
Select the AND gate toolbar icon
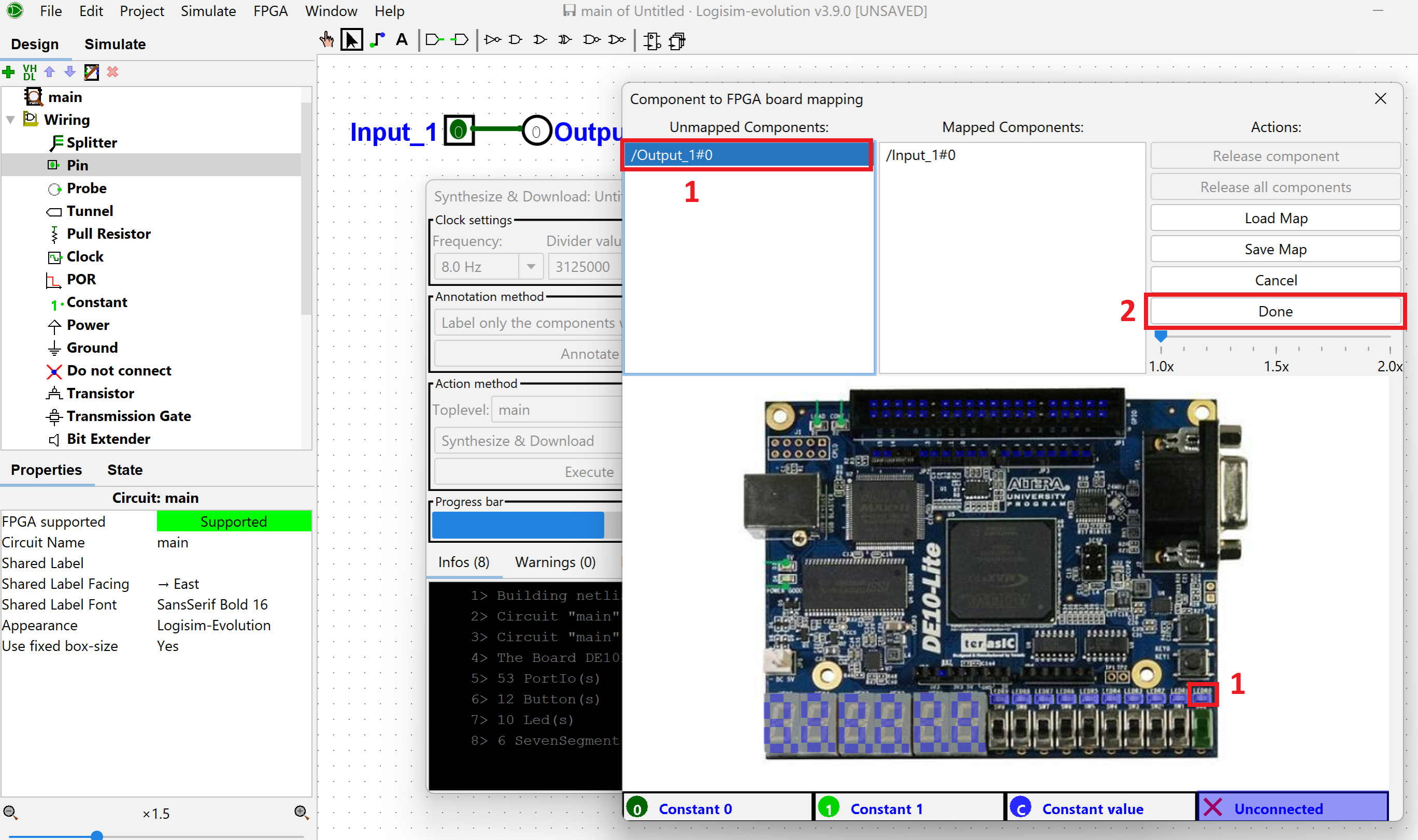point(515,40)
